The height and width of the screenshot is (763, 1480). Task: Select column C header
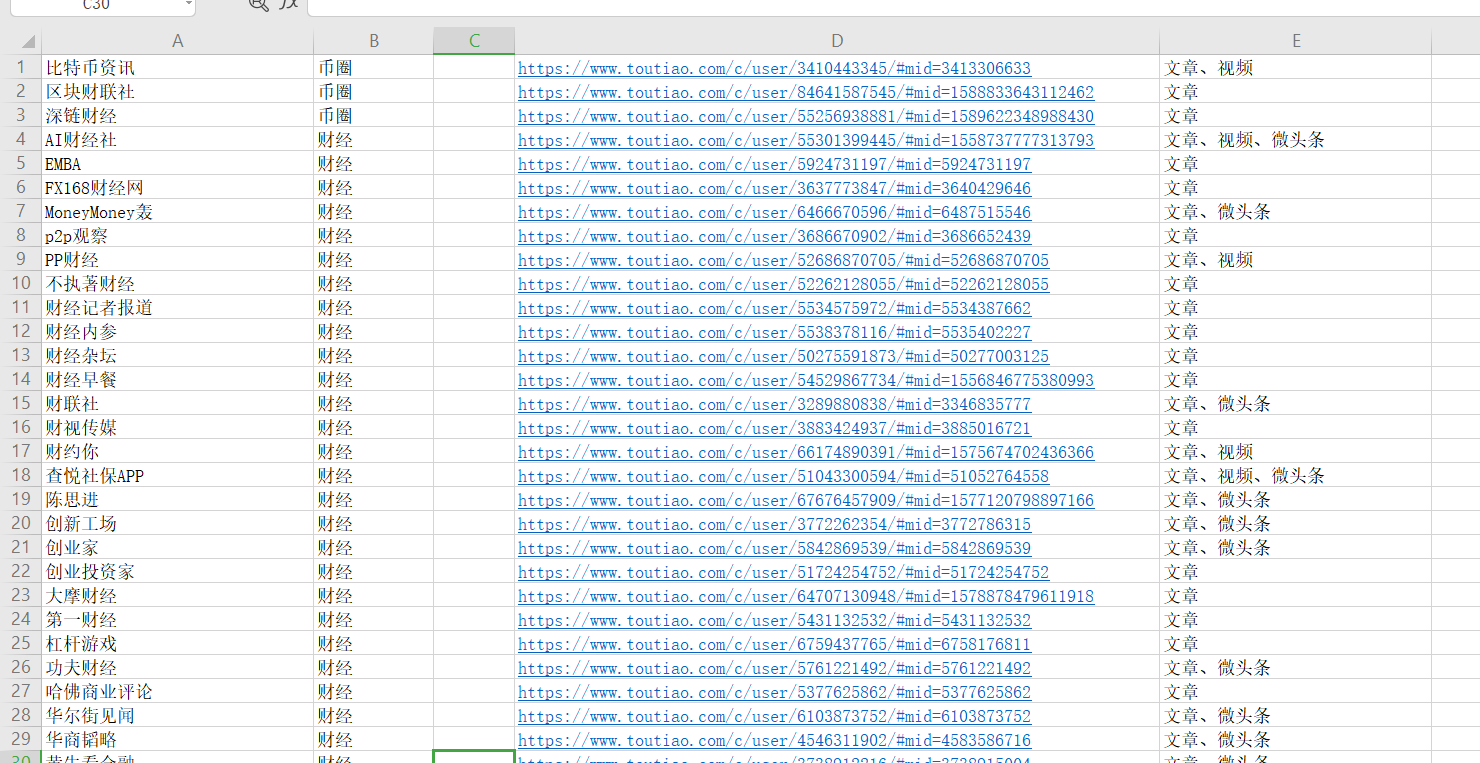[x=474, y=41]
